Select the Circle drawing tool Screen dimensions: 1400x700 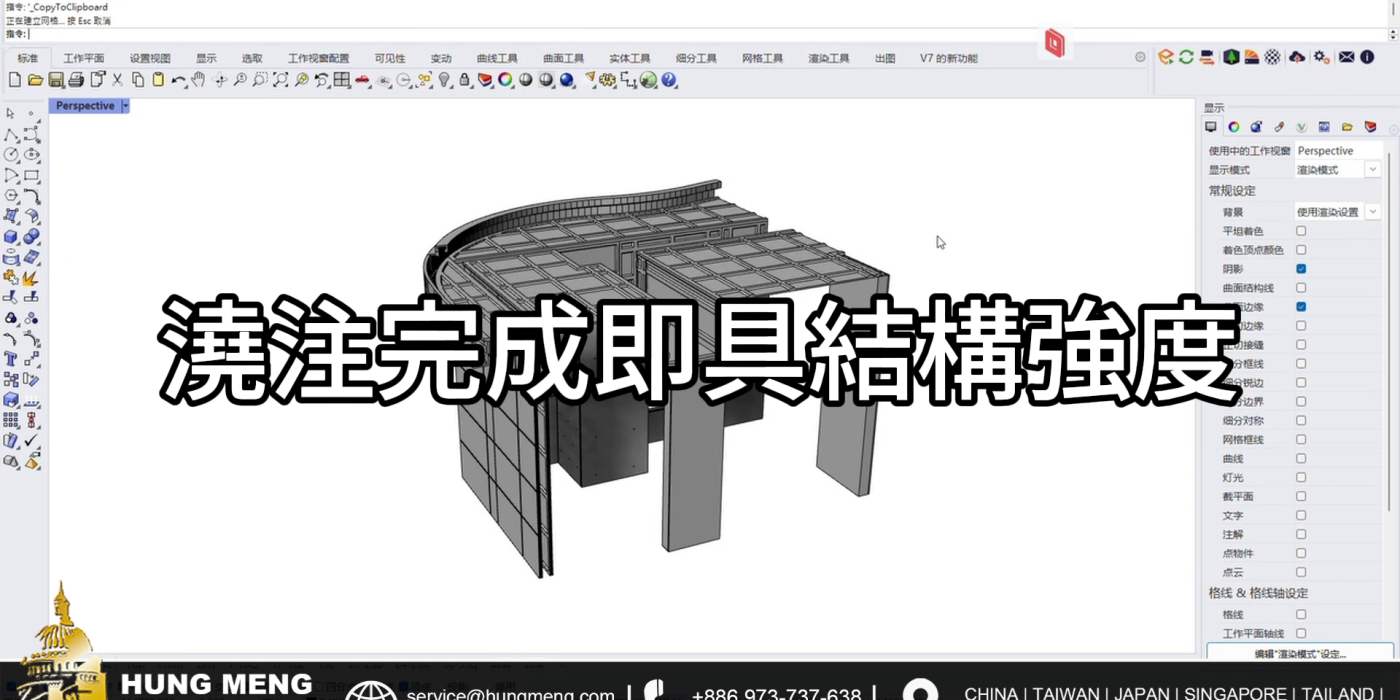pyautogui.click(x=11, y=155)
